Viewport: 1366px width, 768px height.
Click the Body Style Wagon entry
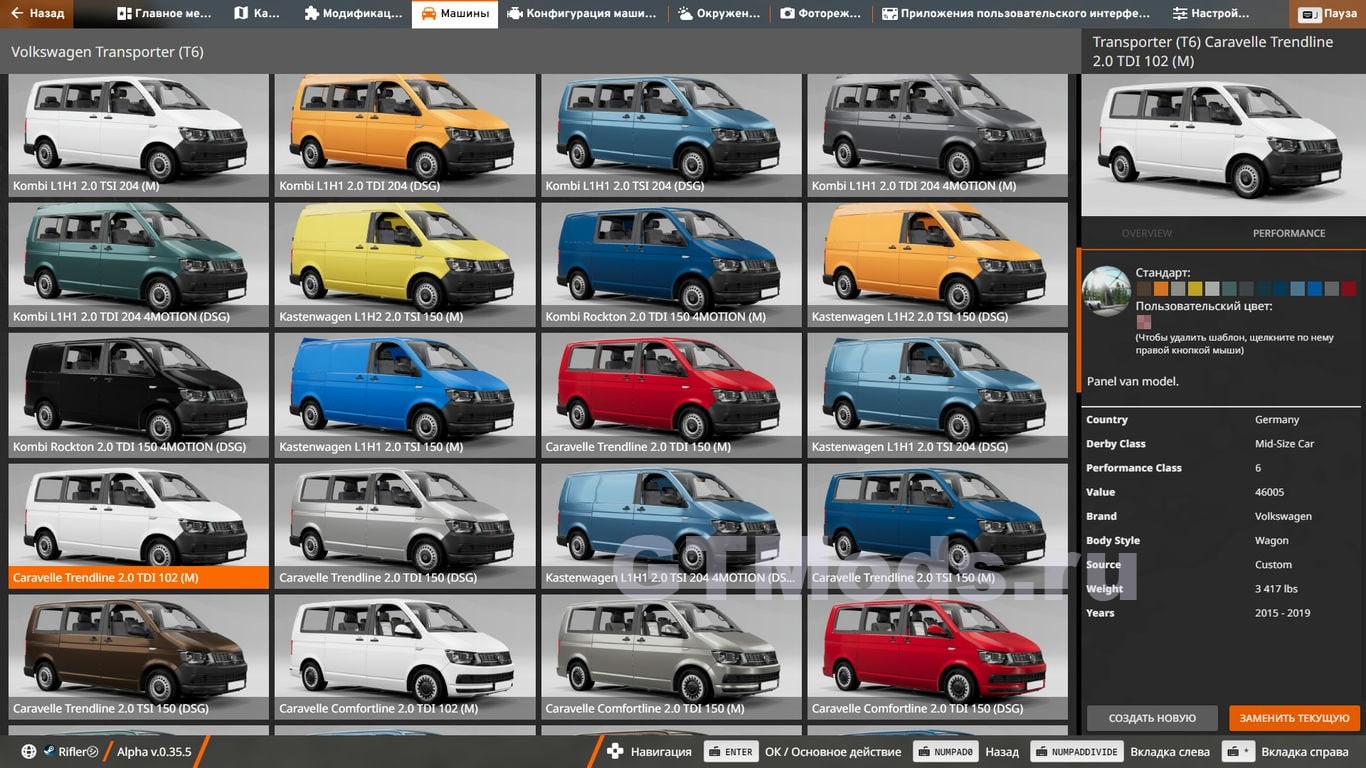tap(1223, 540)
